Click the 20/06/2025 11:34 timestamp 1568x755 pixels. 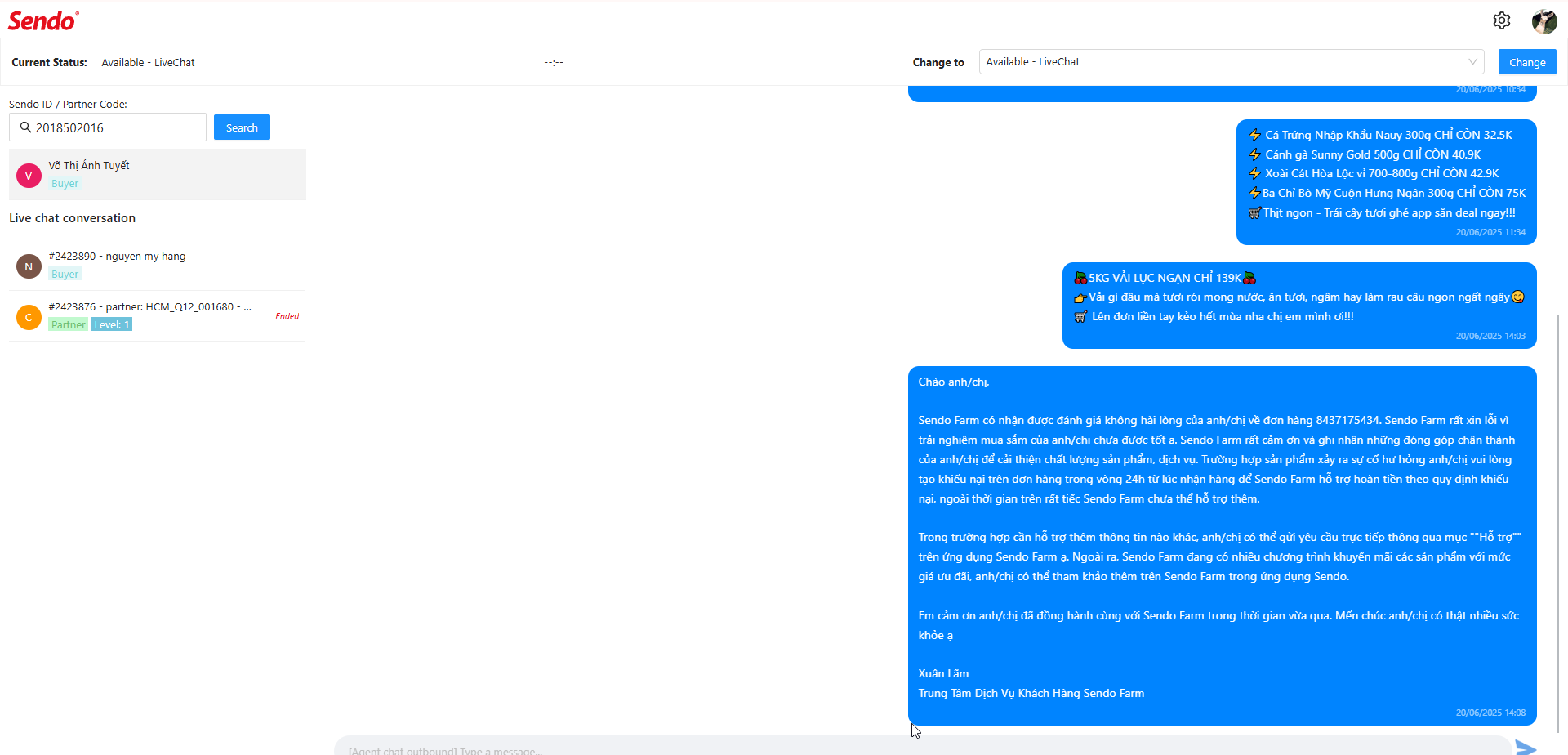pyautogui.click(x=1490, y=232)
